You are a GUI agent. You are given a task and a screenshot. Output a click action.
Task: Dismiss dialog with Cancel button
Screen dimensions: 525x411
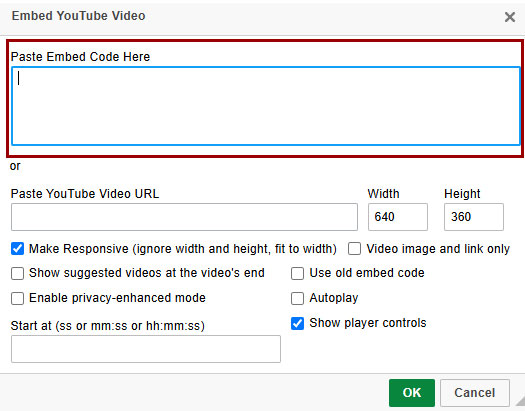(475, 393)
